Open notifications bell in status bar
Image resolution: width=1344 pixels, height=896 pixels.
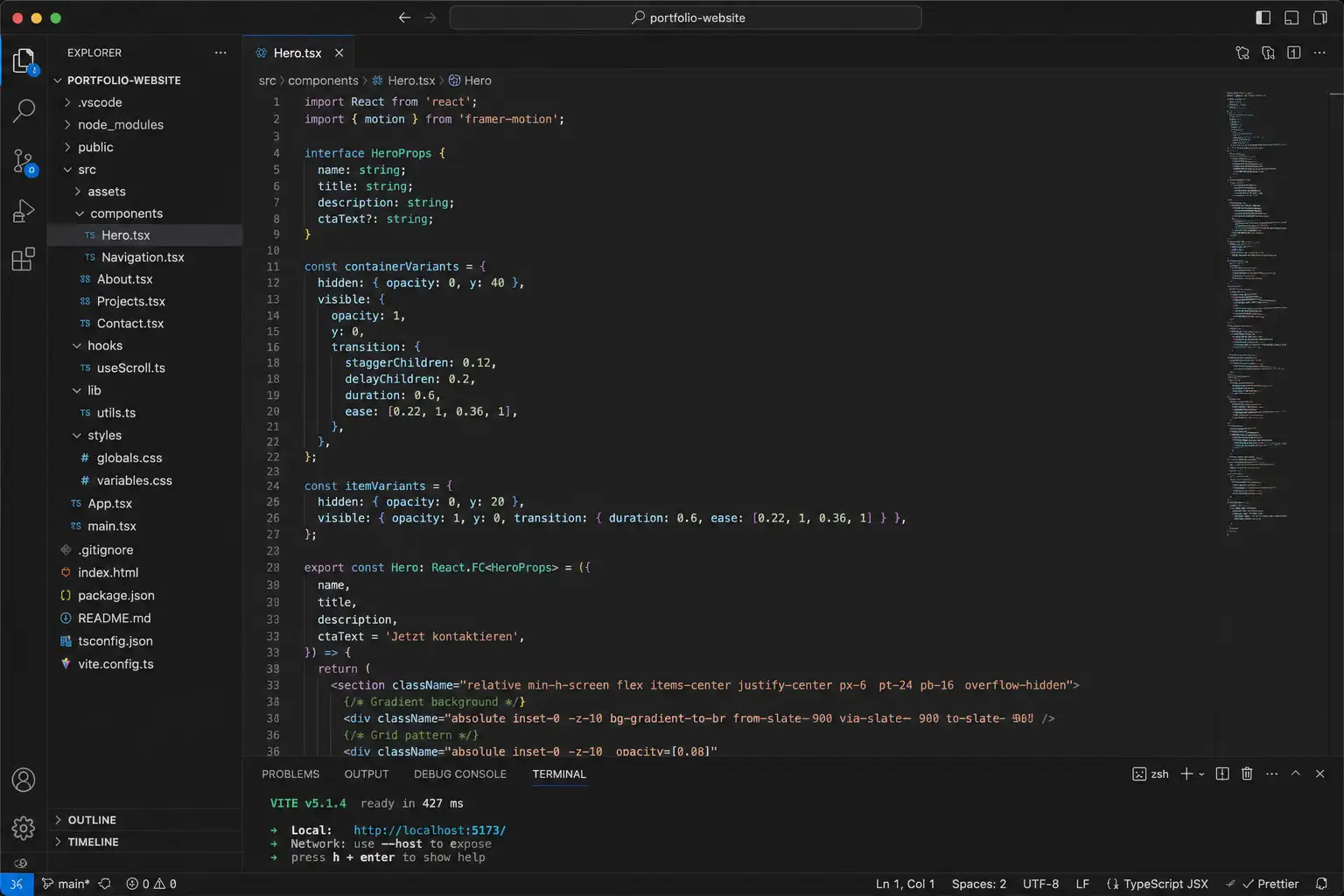(x=1321, y=884)
